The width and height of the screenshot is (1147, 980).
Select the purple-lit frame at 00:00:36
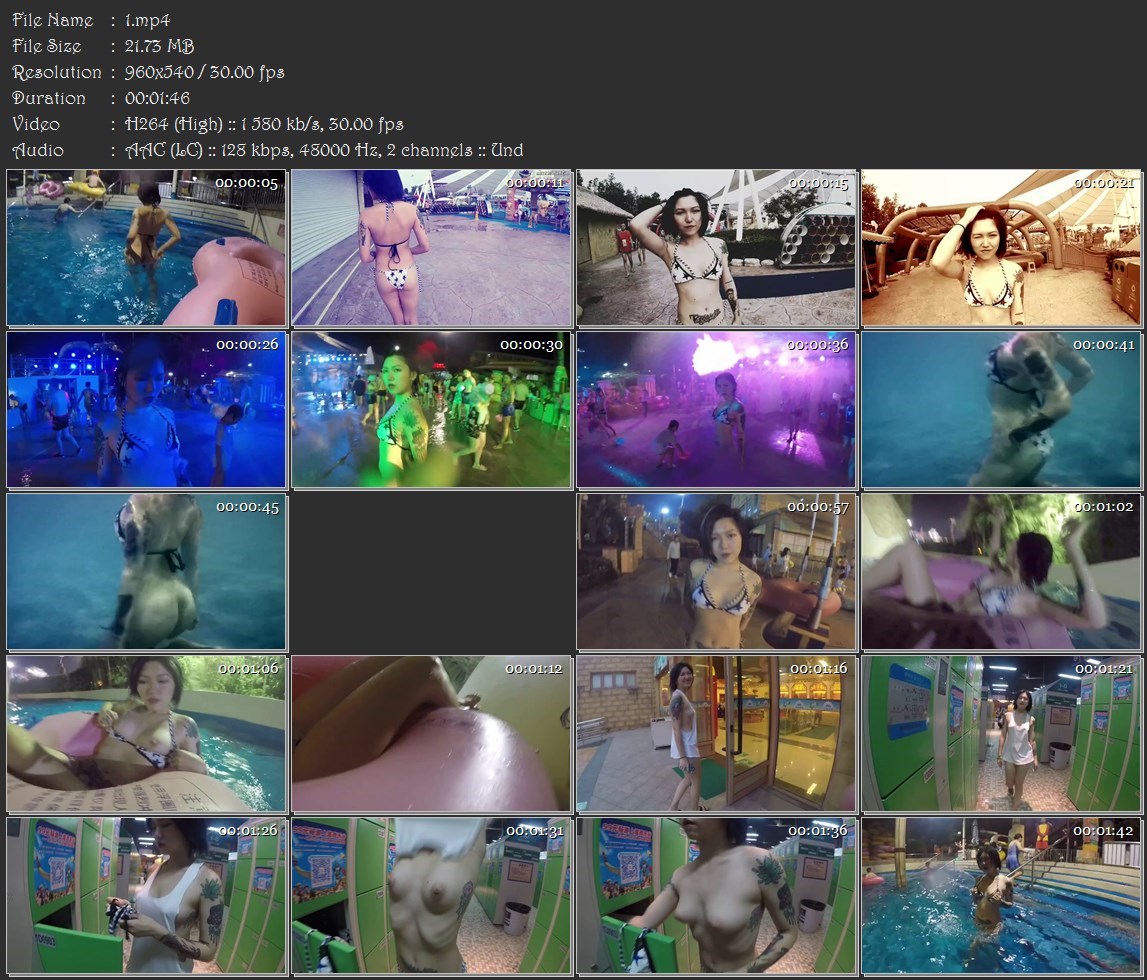click(716, 410)
